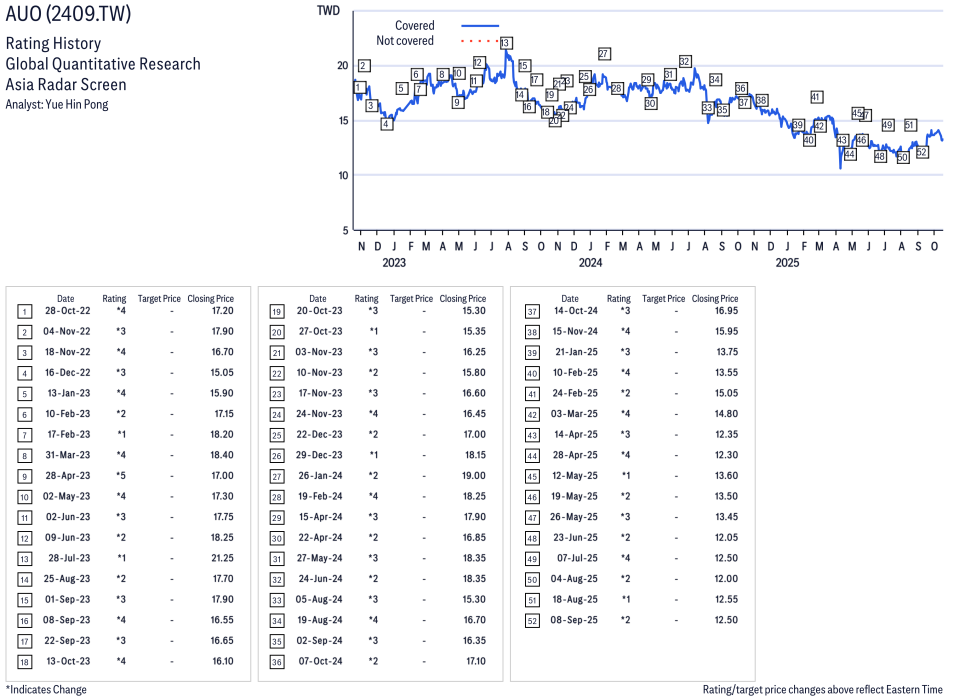Image resolution: width=954 pixels, height=696 pixels.
Task: Select chart marker 4 below the price line
Action: coord(387,124)
